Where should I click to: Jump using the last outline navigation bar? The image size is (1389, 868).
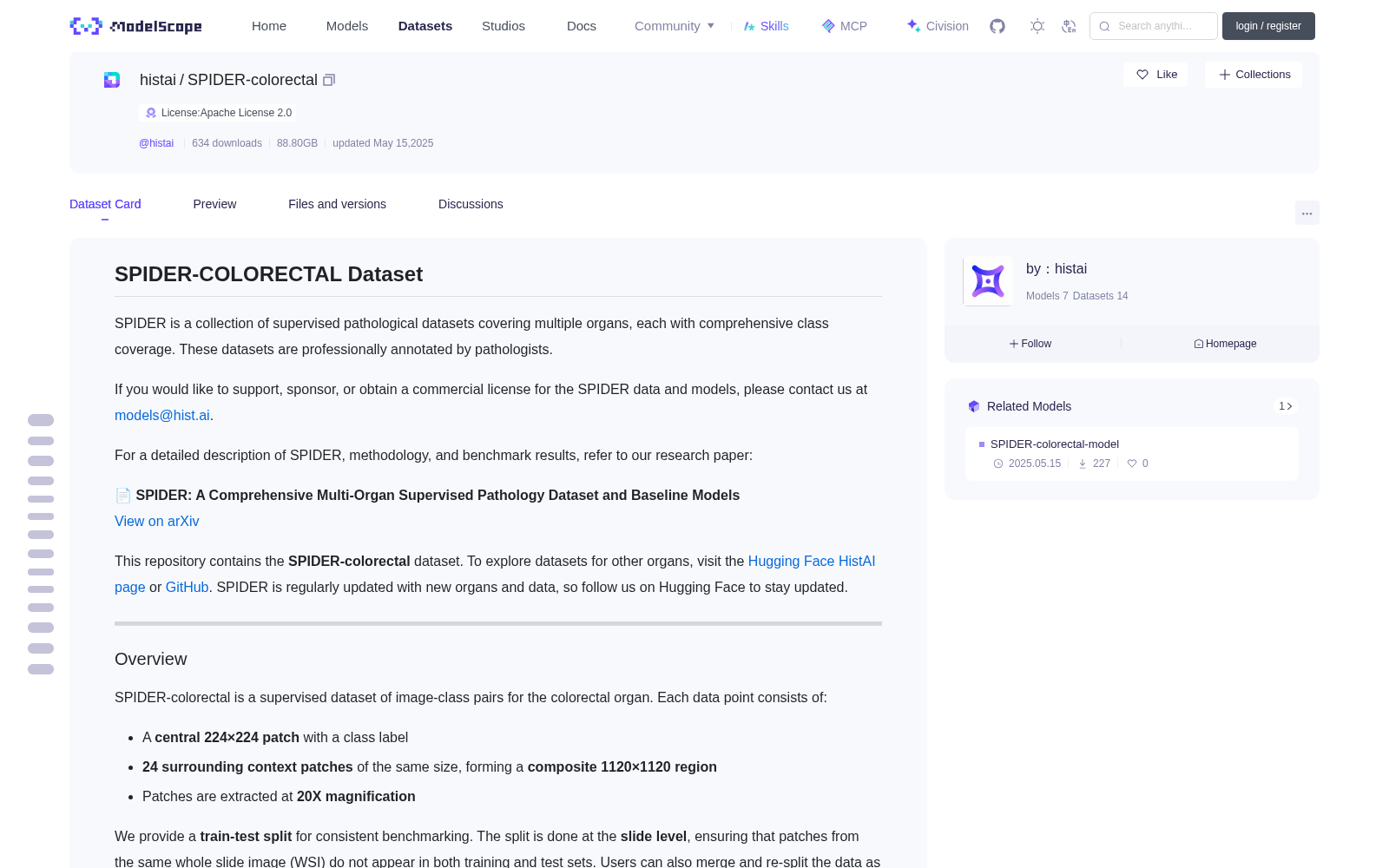tap(41, 669)
